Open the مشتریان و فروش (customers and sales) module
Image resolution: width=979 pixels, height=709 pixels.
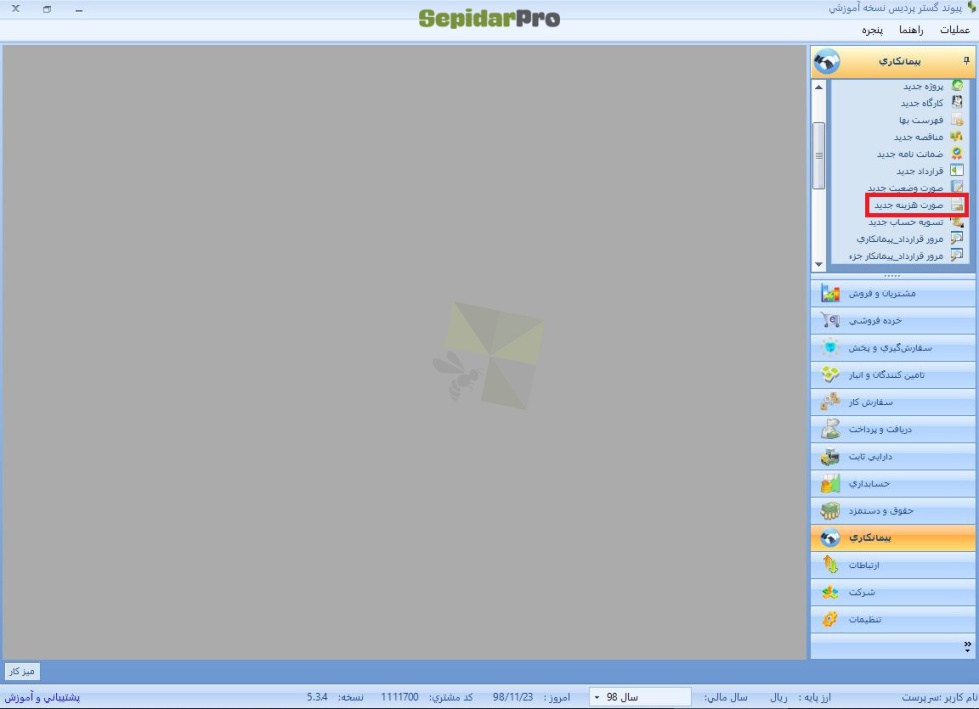pyautogui.click(x=892, y=293)
